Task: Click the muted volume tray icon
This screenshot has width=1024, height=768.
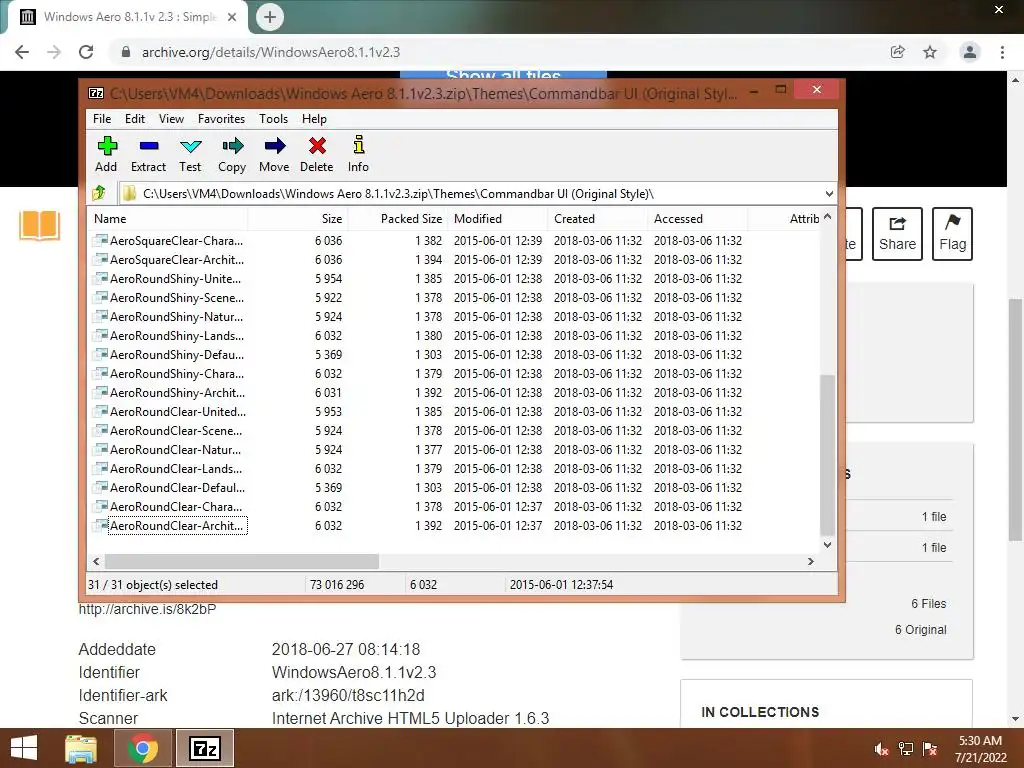Action: point(882,749)
